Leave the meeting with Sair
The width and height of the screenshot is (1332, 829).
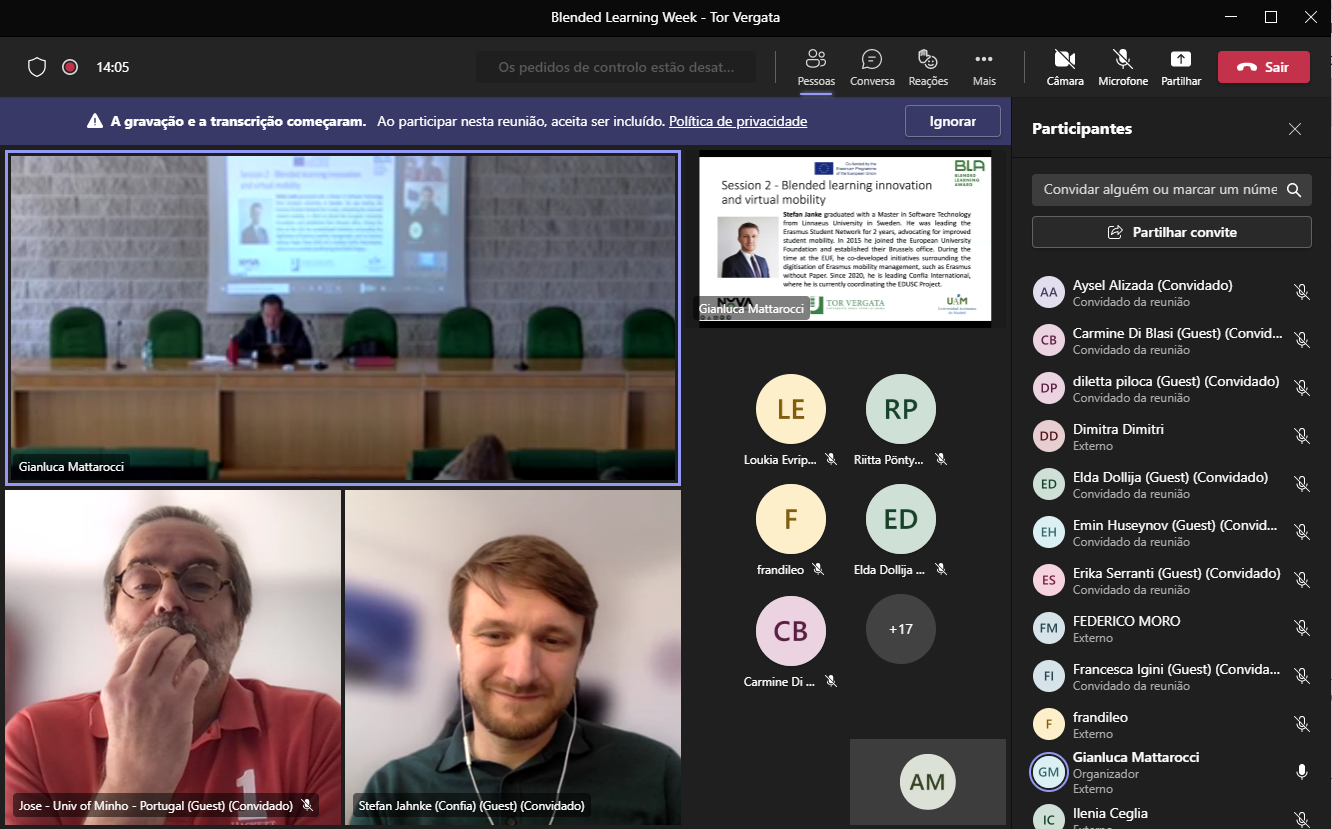click(x=1263, y=67)
